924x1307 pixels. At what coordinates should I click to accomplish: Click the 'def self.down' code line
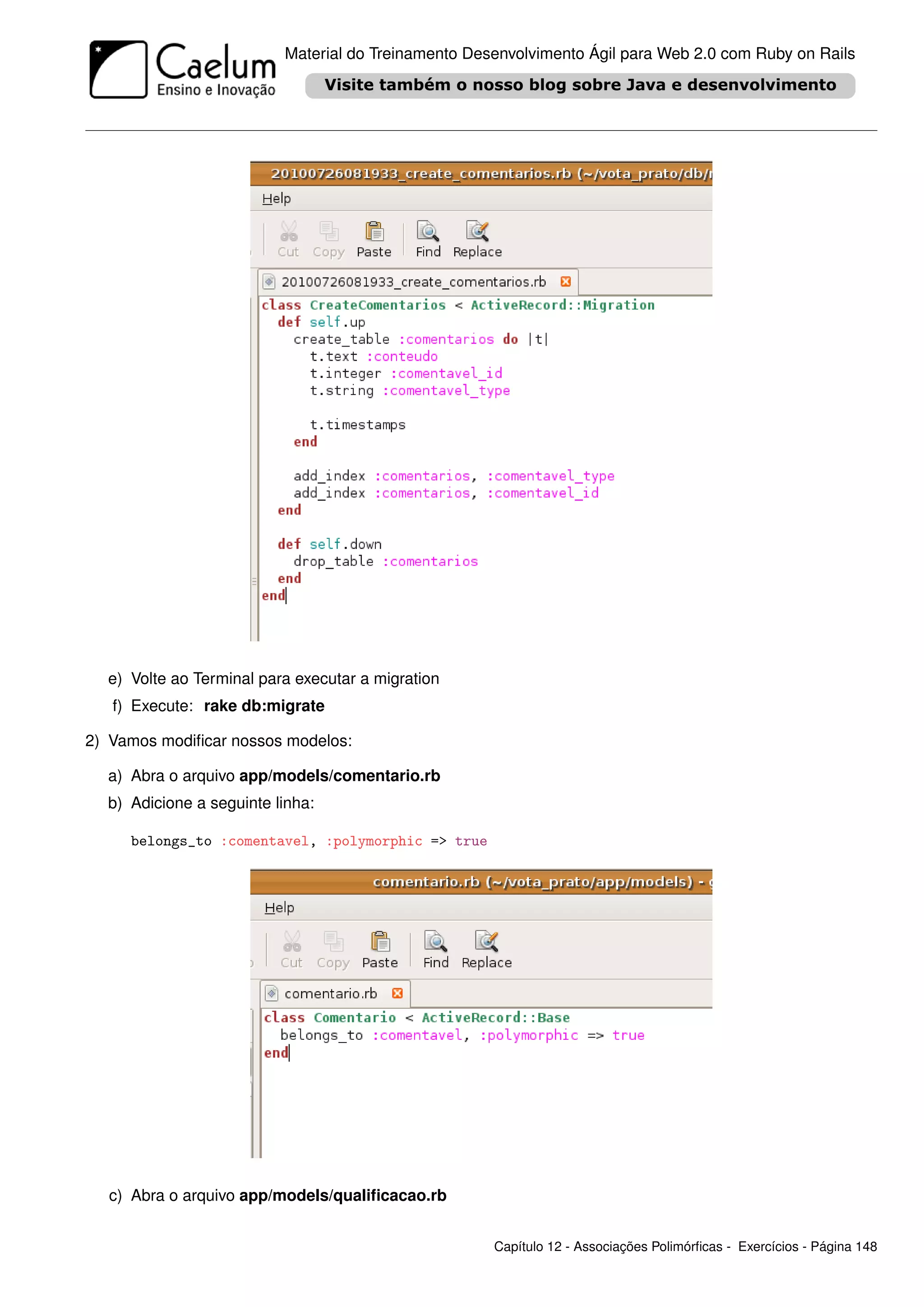click(x=329, y=544)
